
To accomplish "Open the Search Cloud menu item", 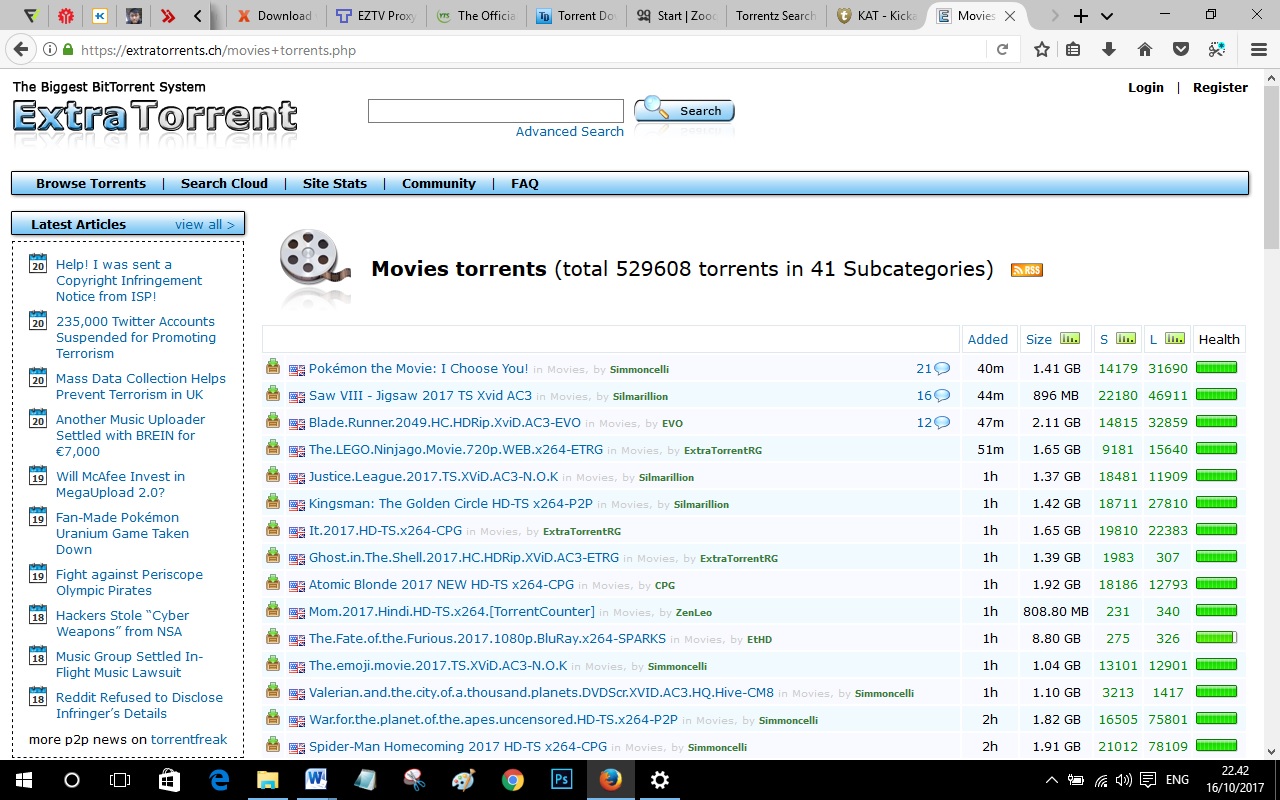I will click(x=224, y=184).
